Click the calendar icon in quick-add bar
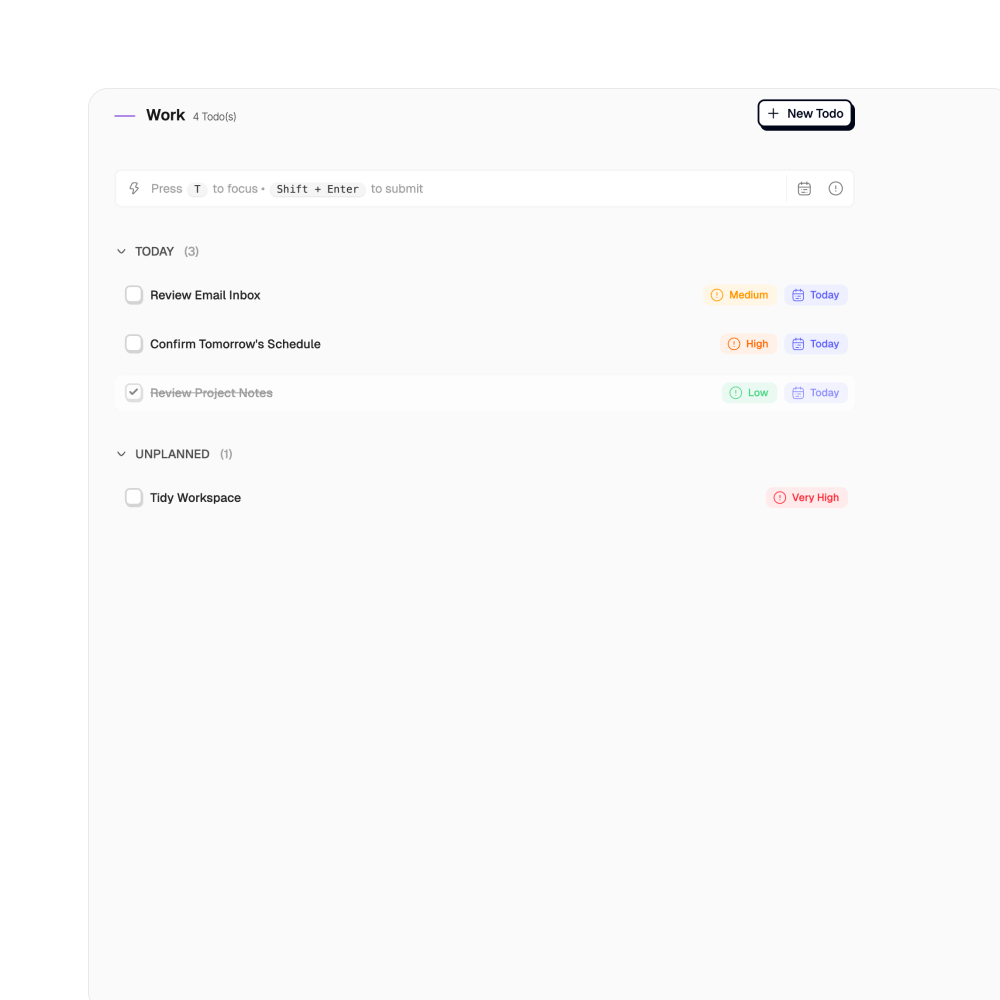This screenshot has height=1000, width=1000. [x=804, y=189]
